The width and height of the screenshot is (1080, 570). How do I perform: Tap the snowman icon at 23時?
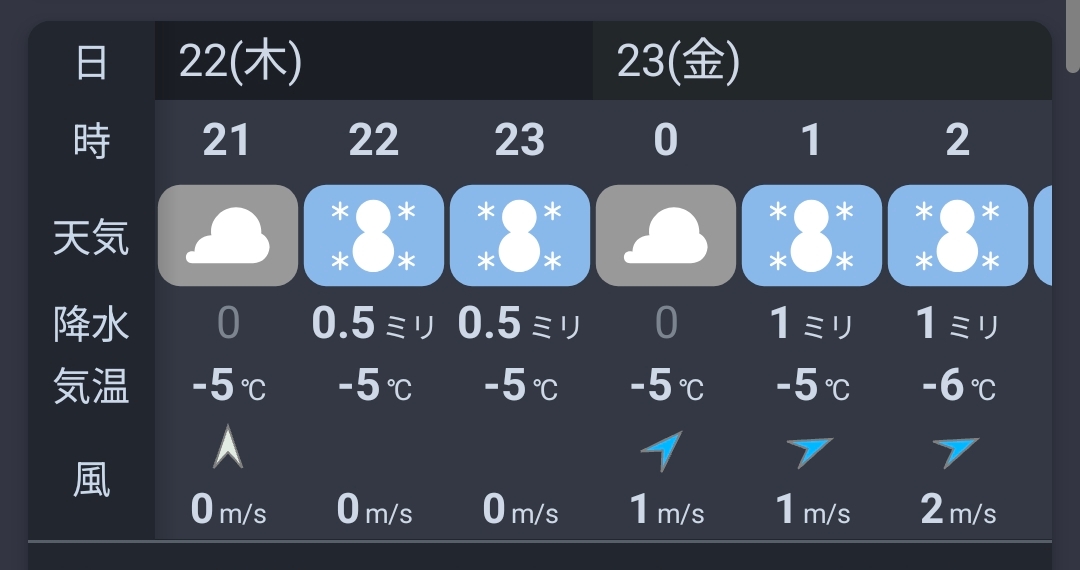(519, 236)
